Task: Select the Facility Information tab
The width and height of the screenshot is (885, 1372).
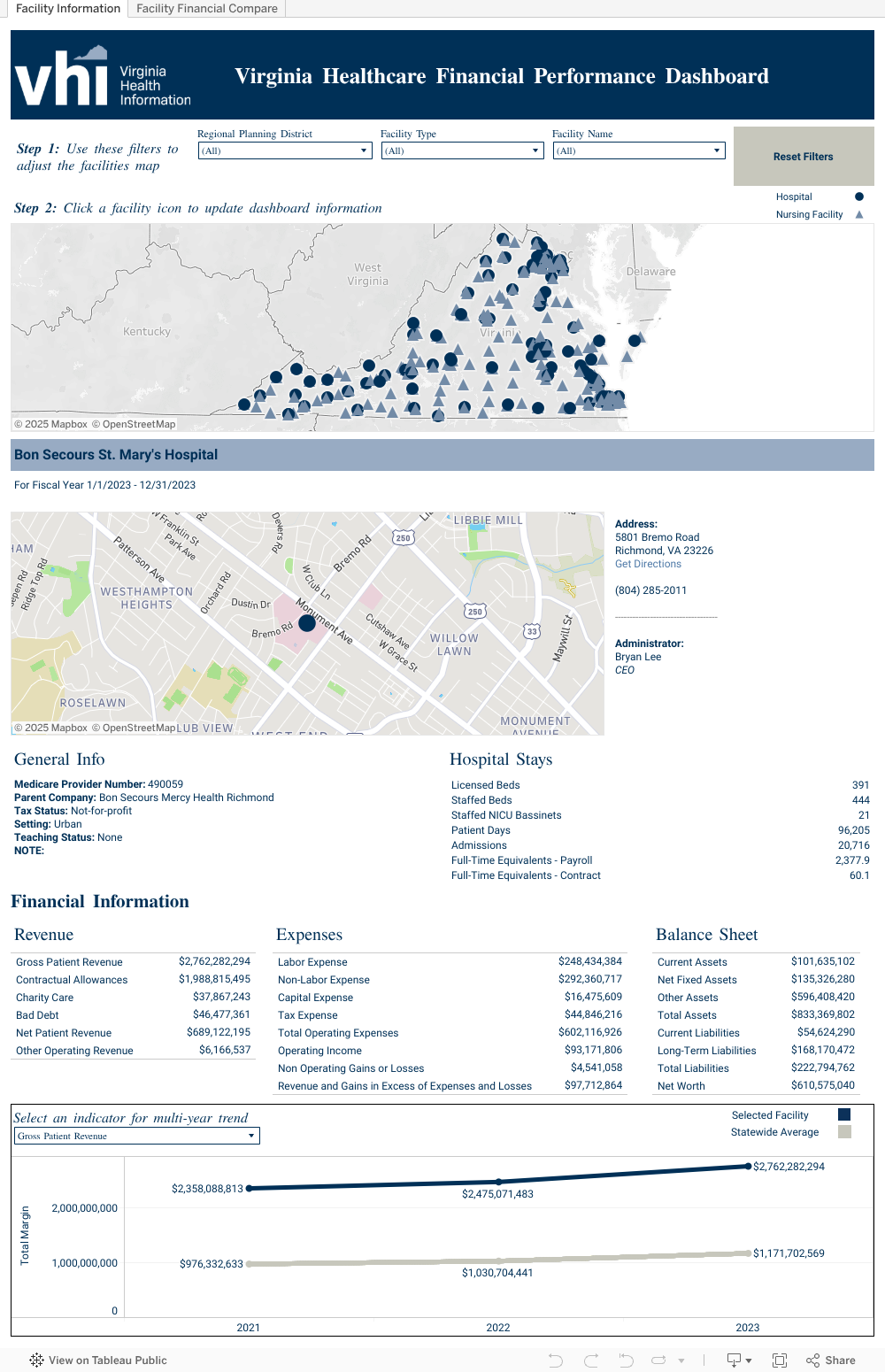Action: [68, 8]
